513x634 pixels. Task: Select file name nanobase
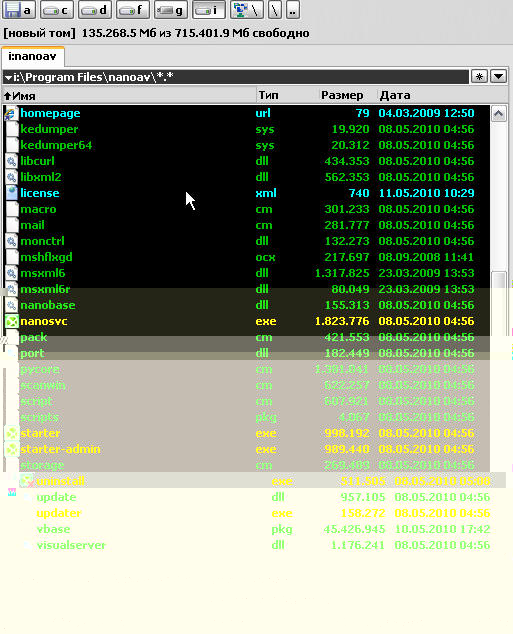[x=48, y=305]
